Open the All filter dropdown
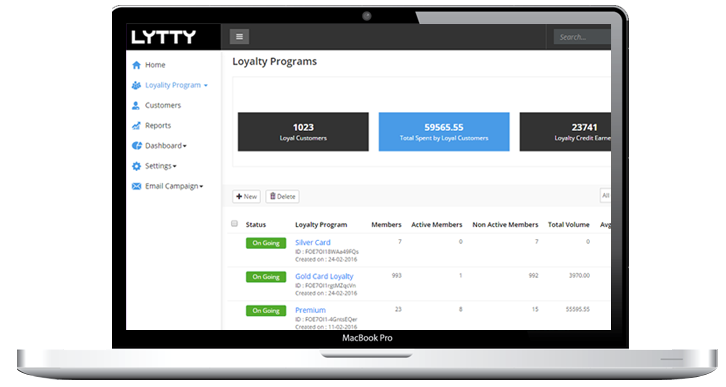726x387 pixels. coord(605,196)
